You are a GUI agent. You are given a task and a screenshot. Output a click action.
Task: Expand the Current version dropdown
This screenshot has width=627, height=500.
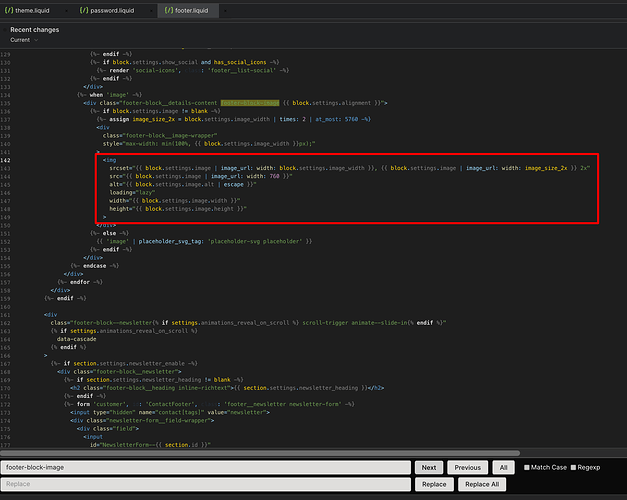pos(28,40)
